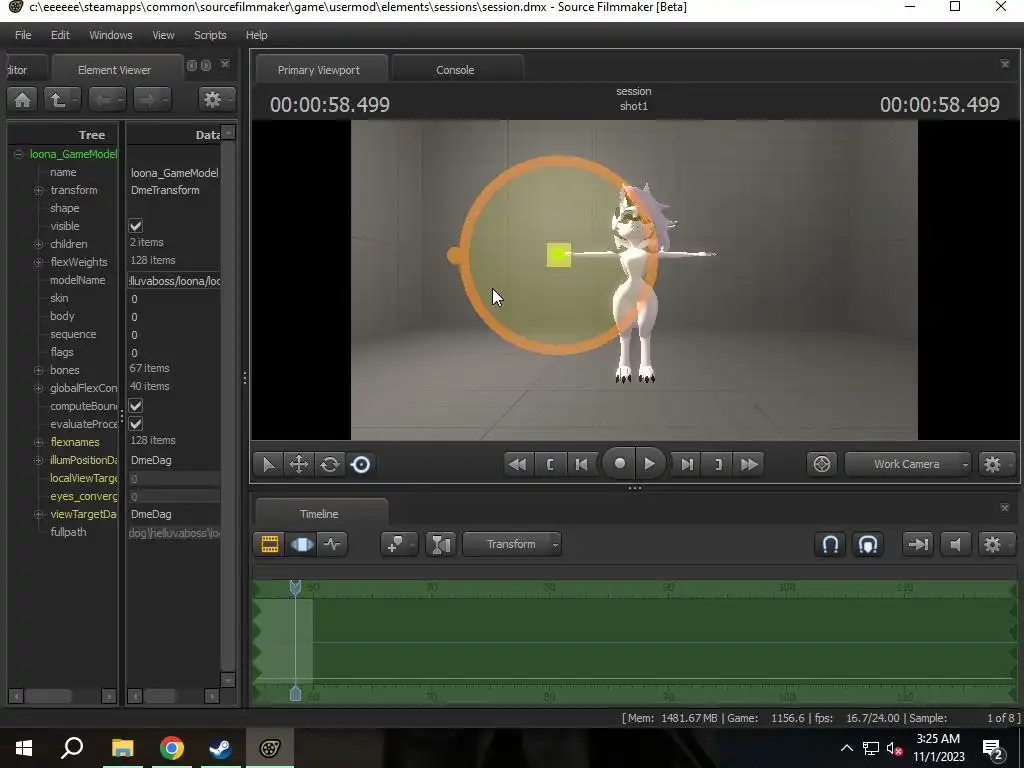The image size is (1024, 768).
Task: Open the File menu
Action: 23,35
